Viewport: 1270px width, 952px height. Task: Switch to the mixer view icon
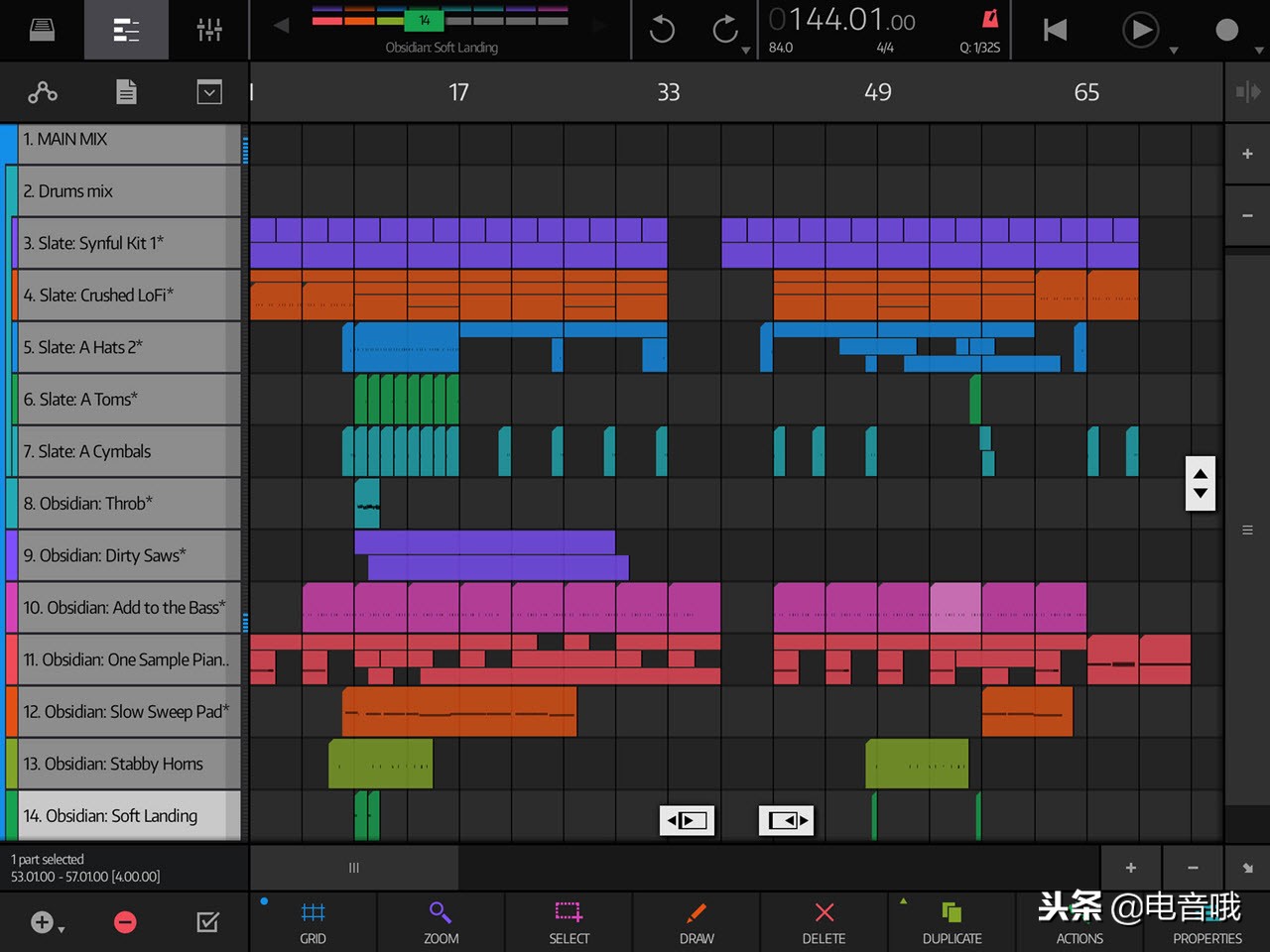(x=208, y=29)
